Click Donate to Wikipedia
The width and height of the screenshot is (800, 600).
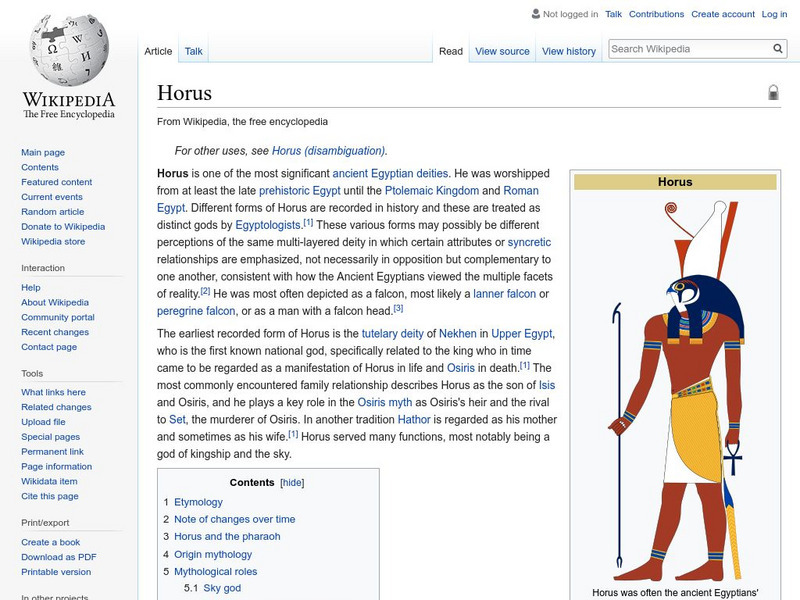tap(63, 227)
